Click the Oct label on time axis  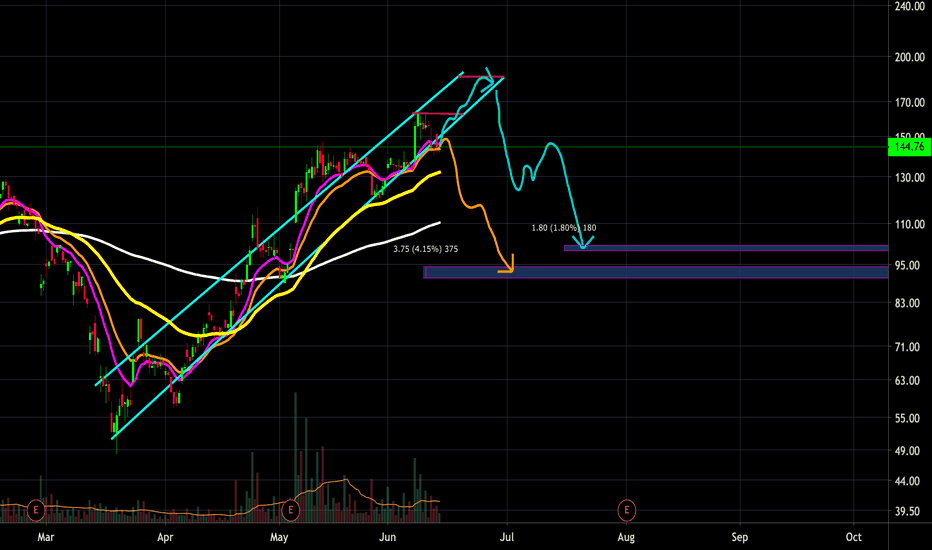coord(854,538)
